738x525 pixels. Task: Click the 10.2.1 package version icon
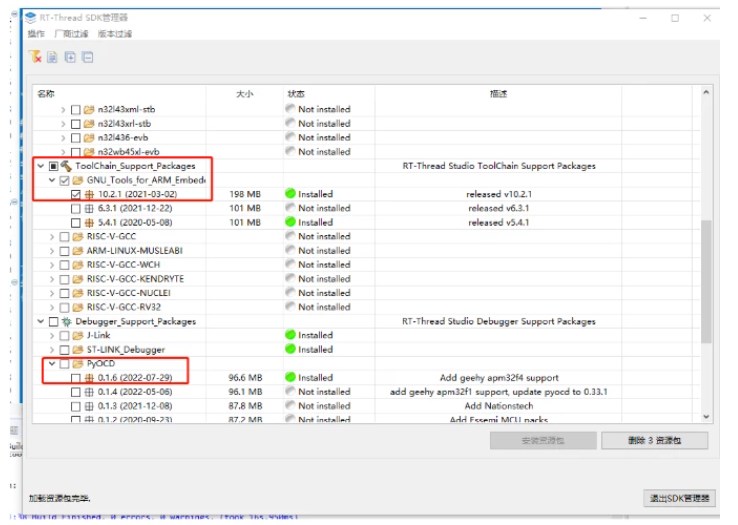[x=89, y=194]
